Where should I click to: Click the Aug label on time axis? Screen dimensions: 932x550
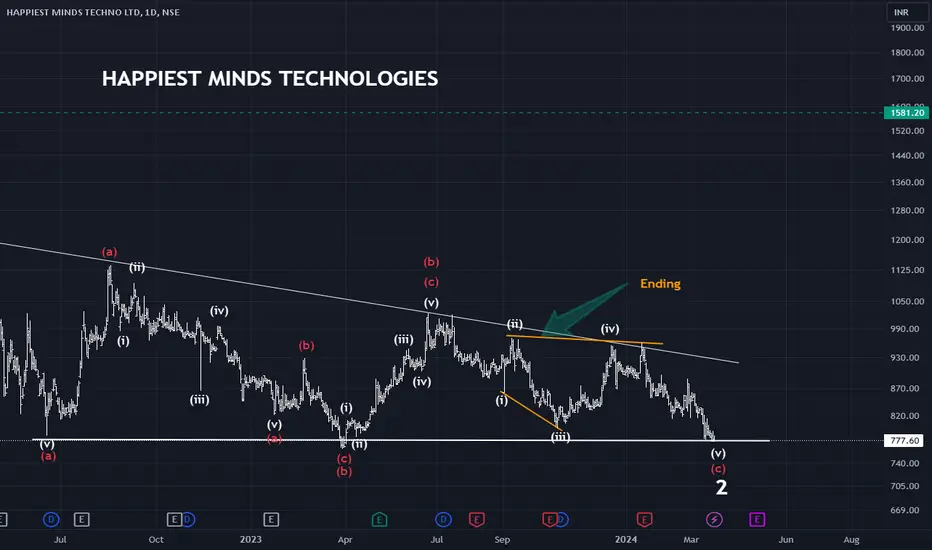[x=851, y=540]
